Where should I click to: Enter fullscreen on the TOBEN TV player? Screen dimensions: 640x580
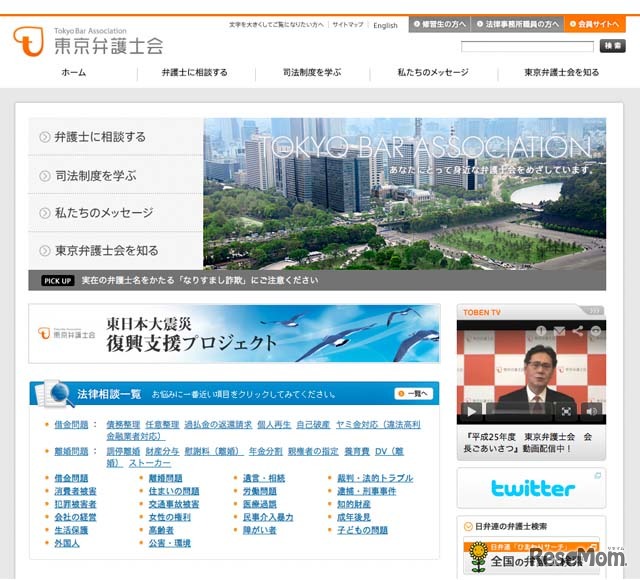(x=566, y=411)
